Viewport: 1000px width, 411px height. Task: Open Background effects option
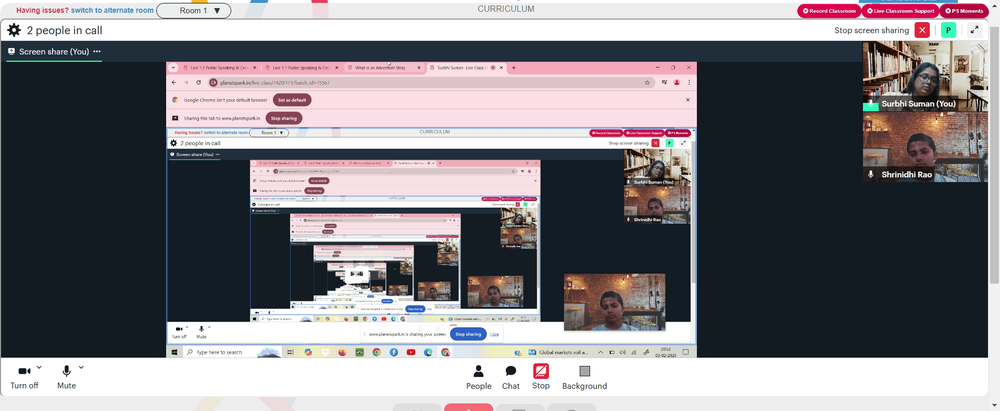pos(584,377)
